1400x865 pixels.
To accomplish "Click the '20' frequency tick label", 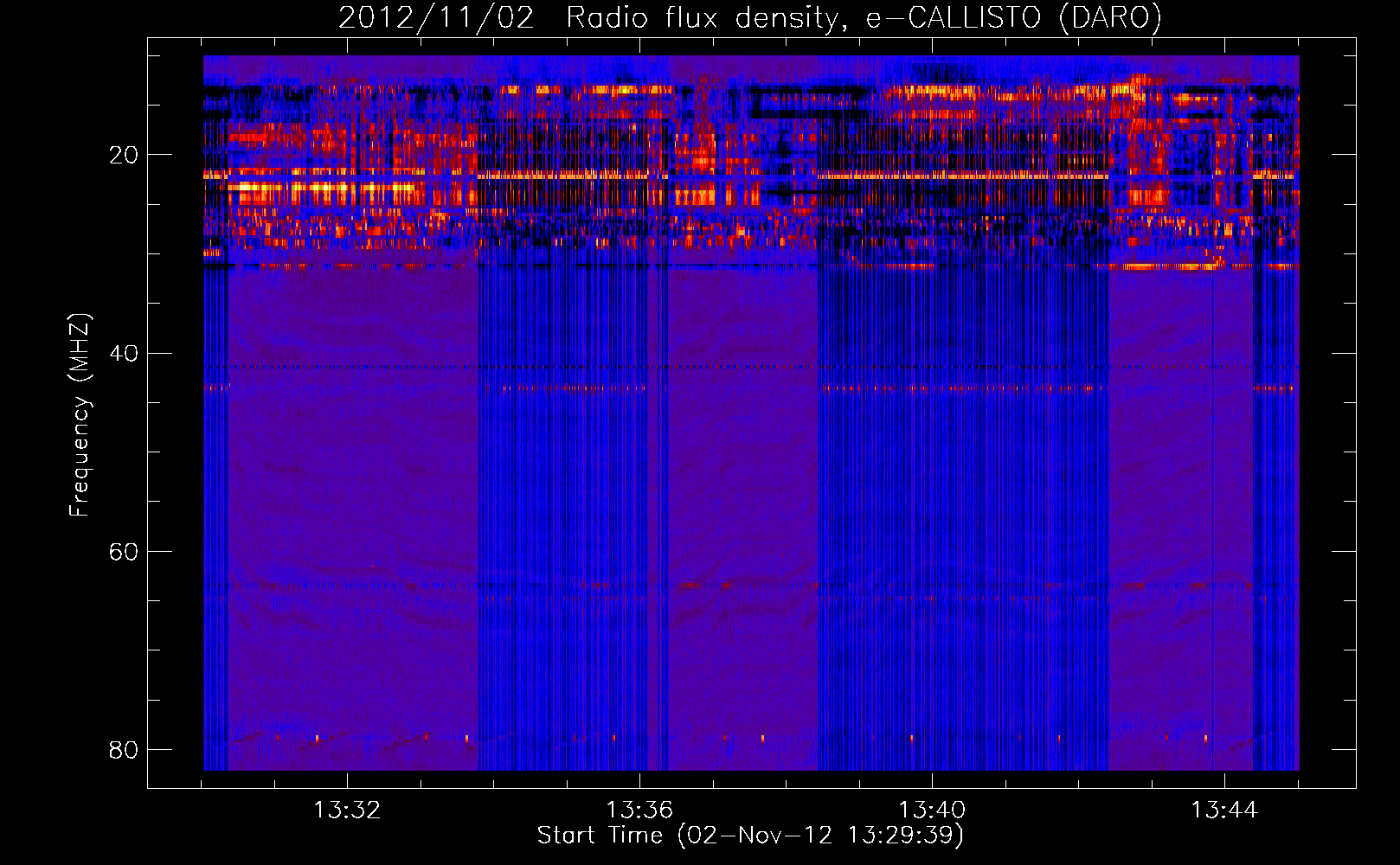I will click(124, 155).
